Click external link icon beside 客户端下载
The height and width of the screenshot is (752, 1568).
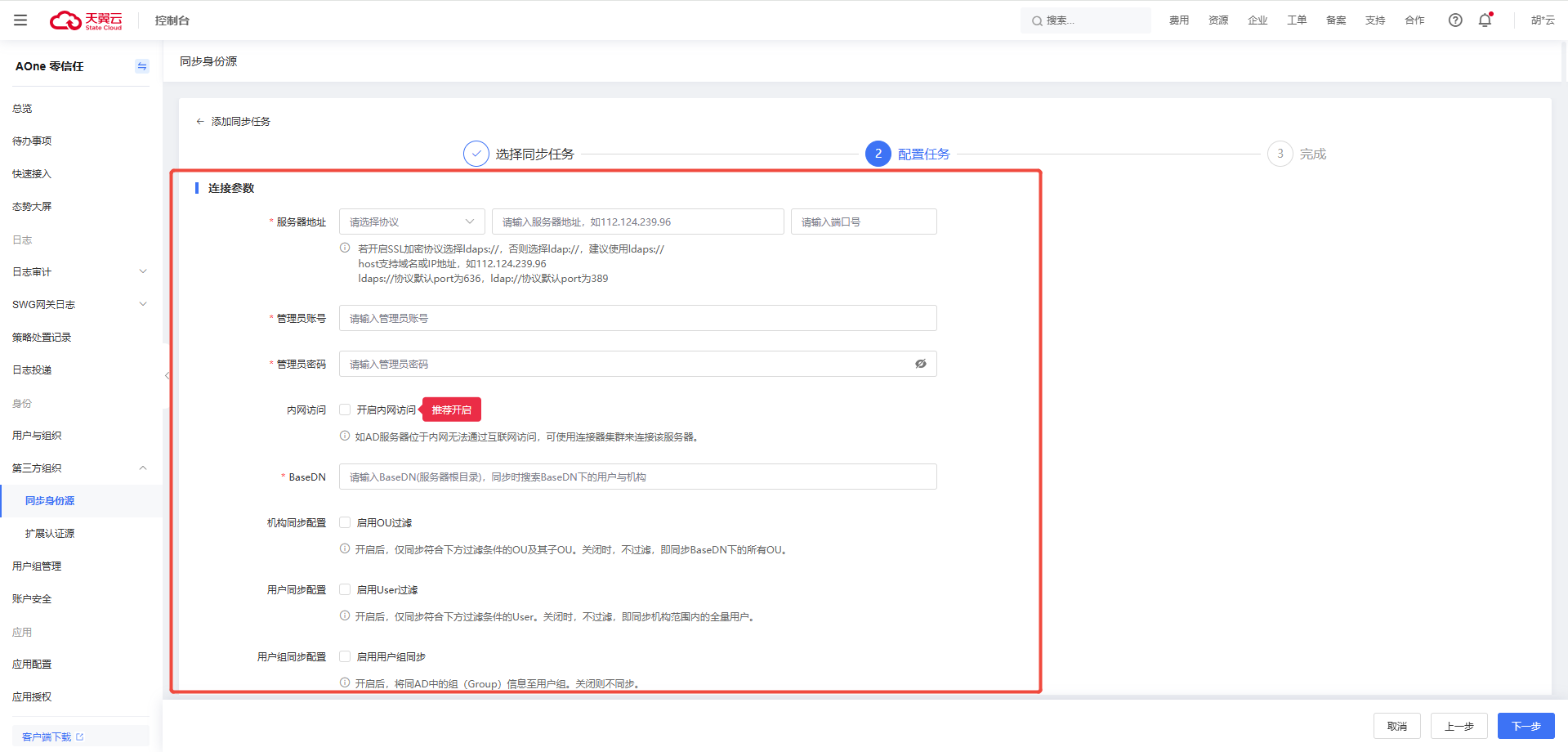tap(80, 737)
